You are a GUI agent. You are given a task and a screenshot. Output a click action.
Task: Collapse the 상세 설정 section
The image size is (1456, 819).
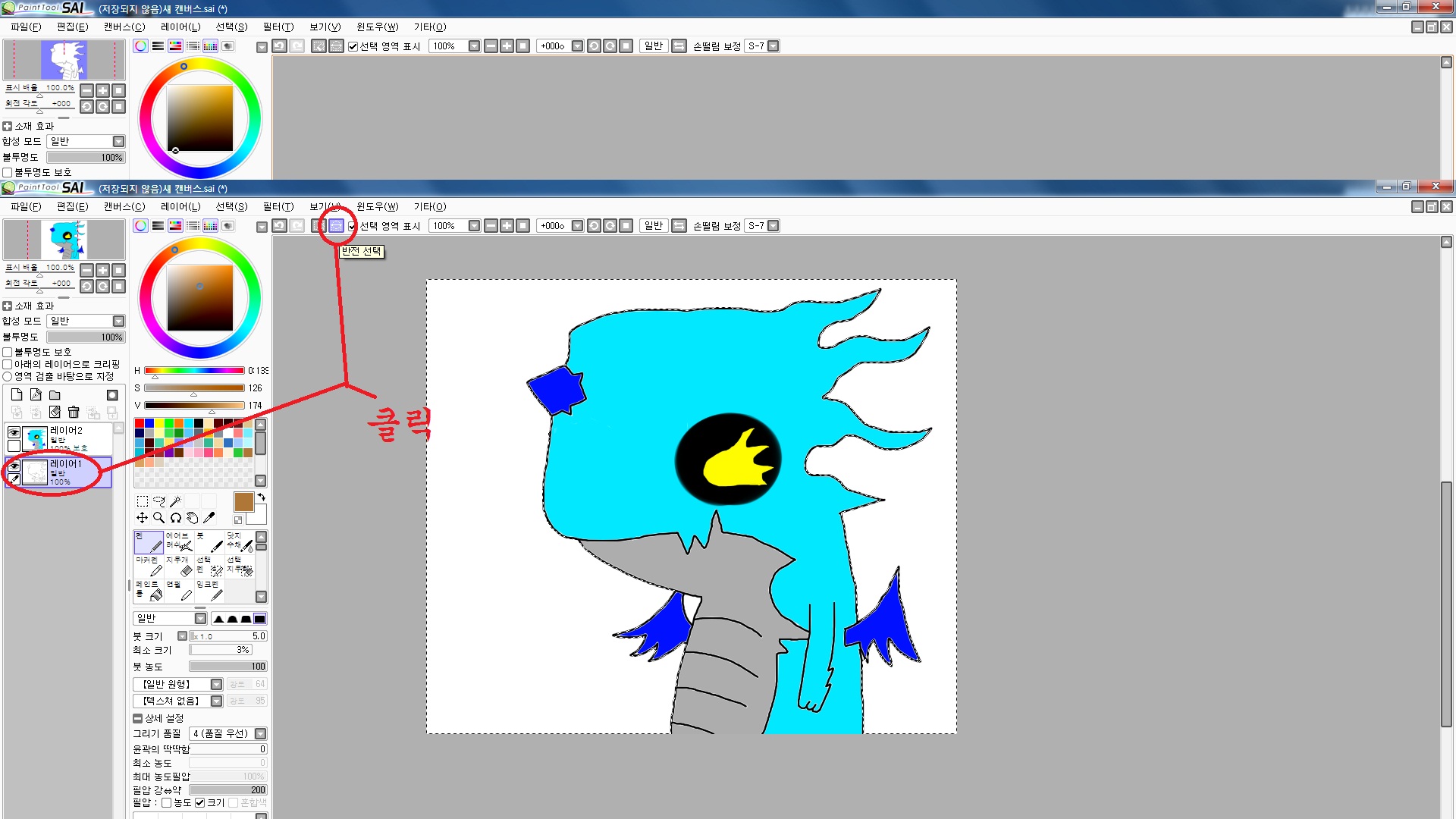pyautogui.click(x=137, y=718)
